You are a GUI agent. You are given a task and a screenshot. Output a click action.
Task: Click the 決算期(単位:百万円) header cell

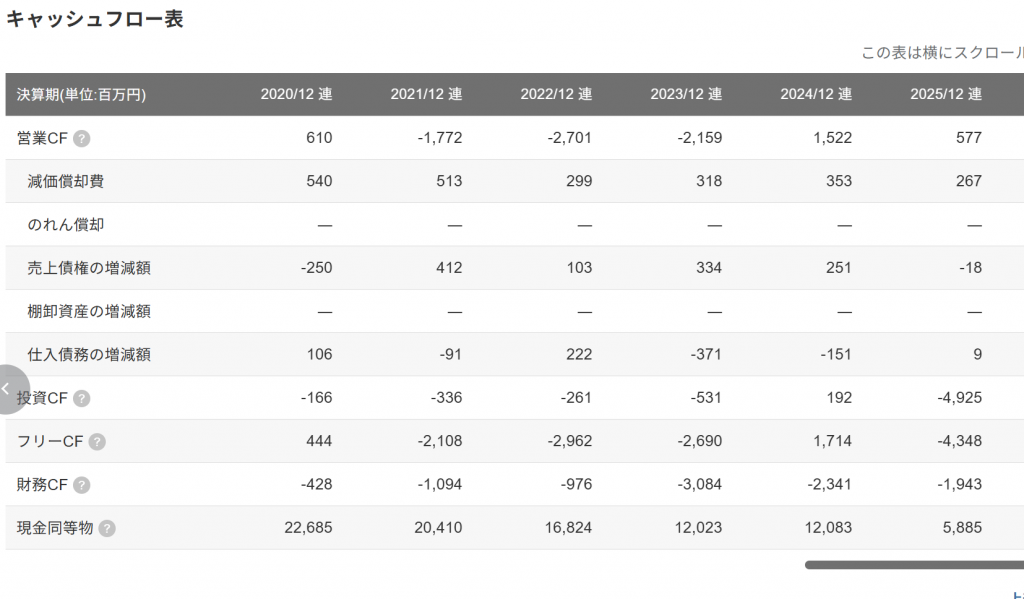(x=82, y=95)
